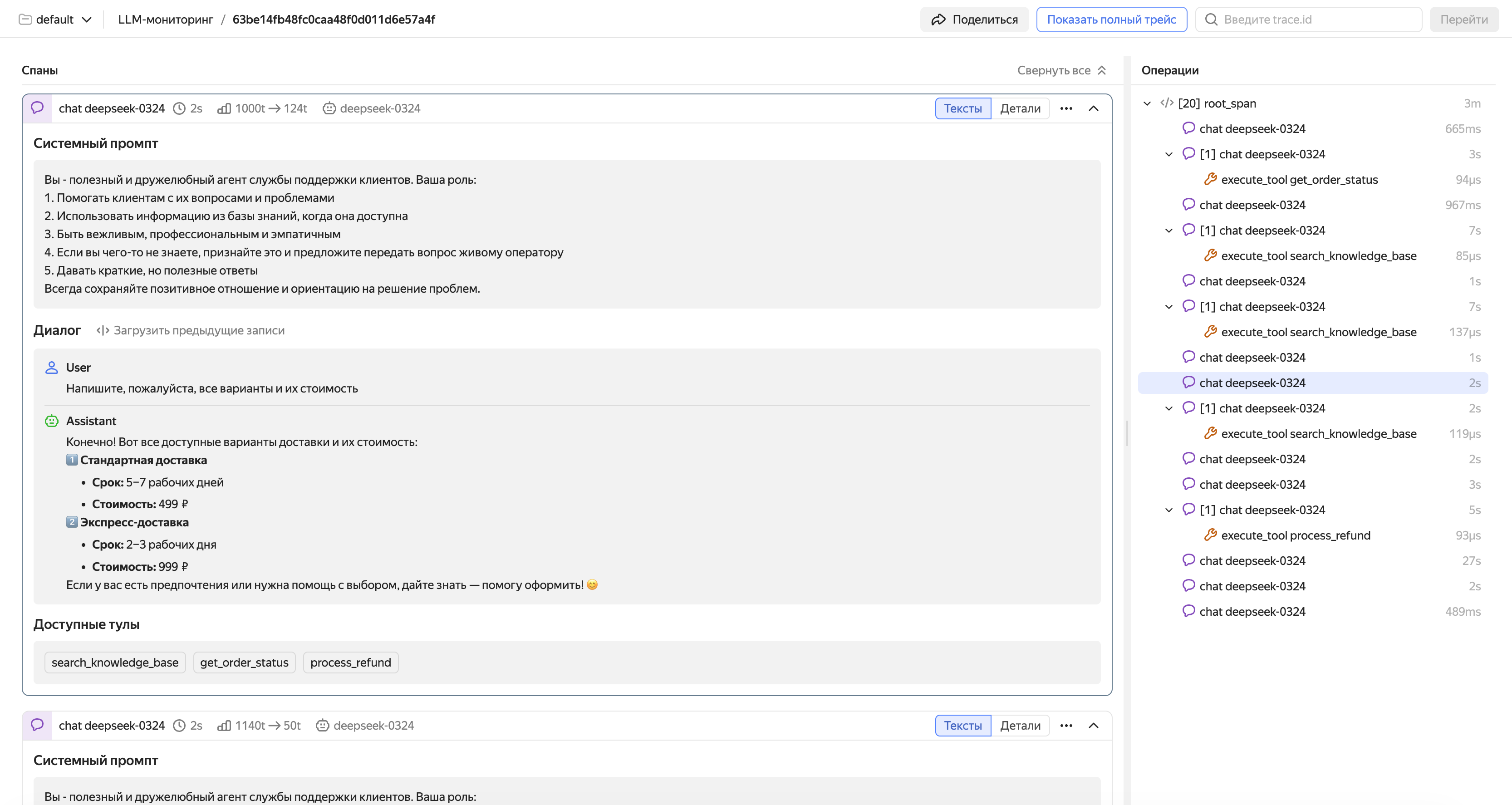Image resolution: width=1512 pixels, height=805 pixels.
Task: Open the LLM-мониторинг breadcrumb link
Action: point(166,20)
